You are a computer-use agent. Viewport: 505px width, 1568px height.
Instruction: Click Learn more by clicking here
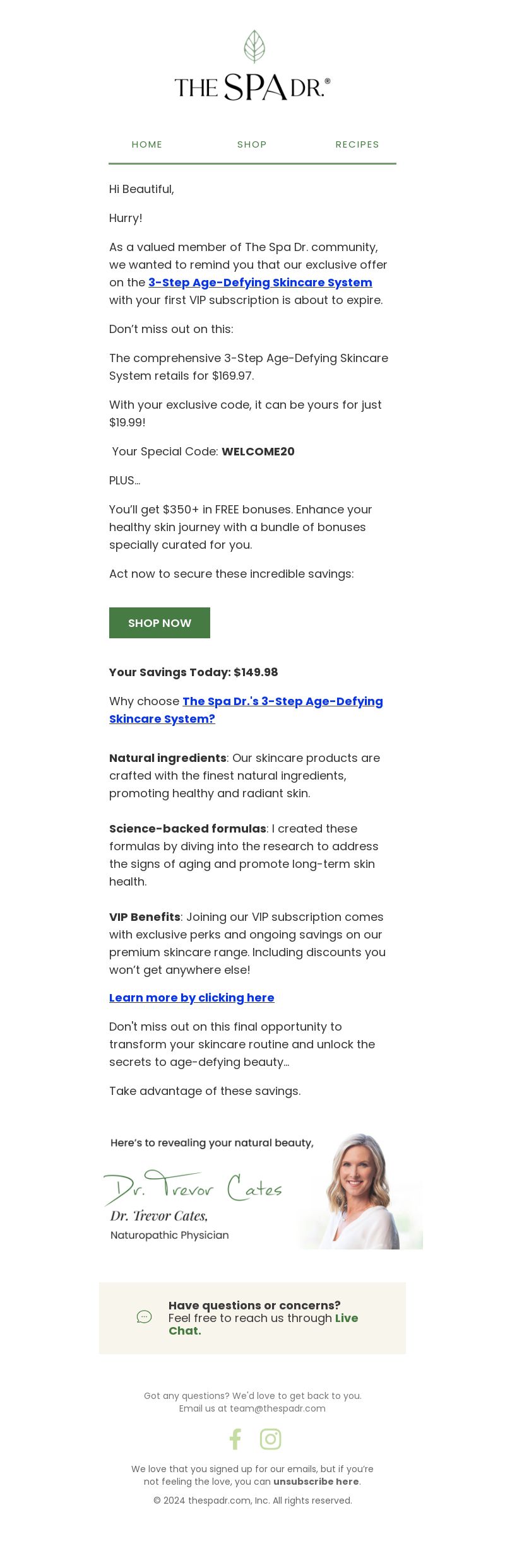[192, 998]
